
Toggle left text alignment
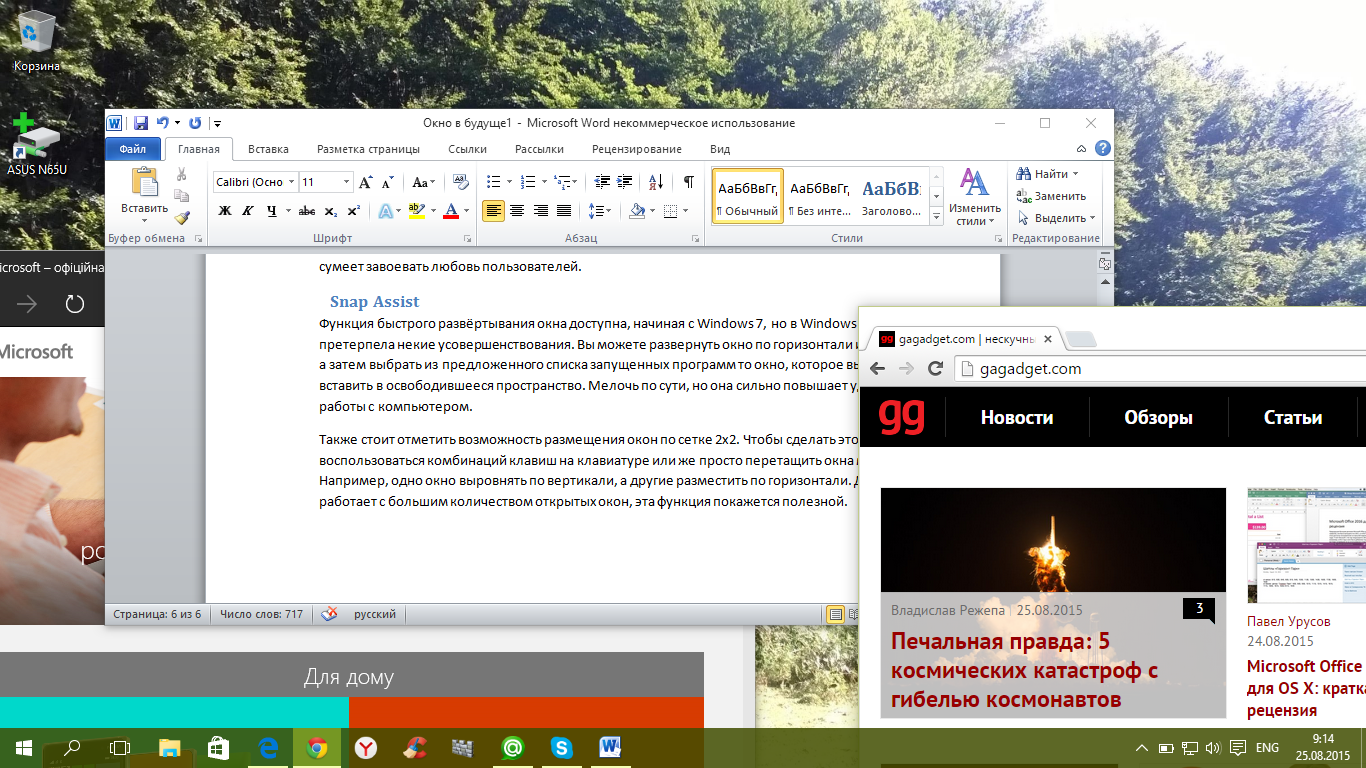(x=493, y=211)
